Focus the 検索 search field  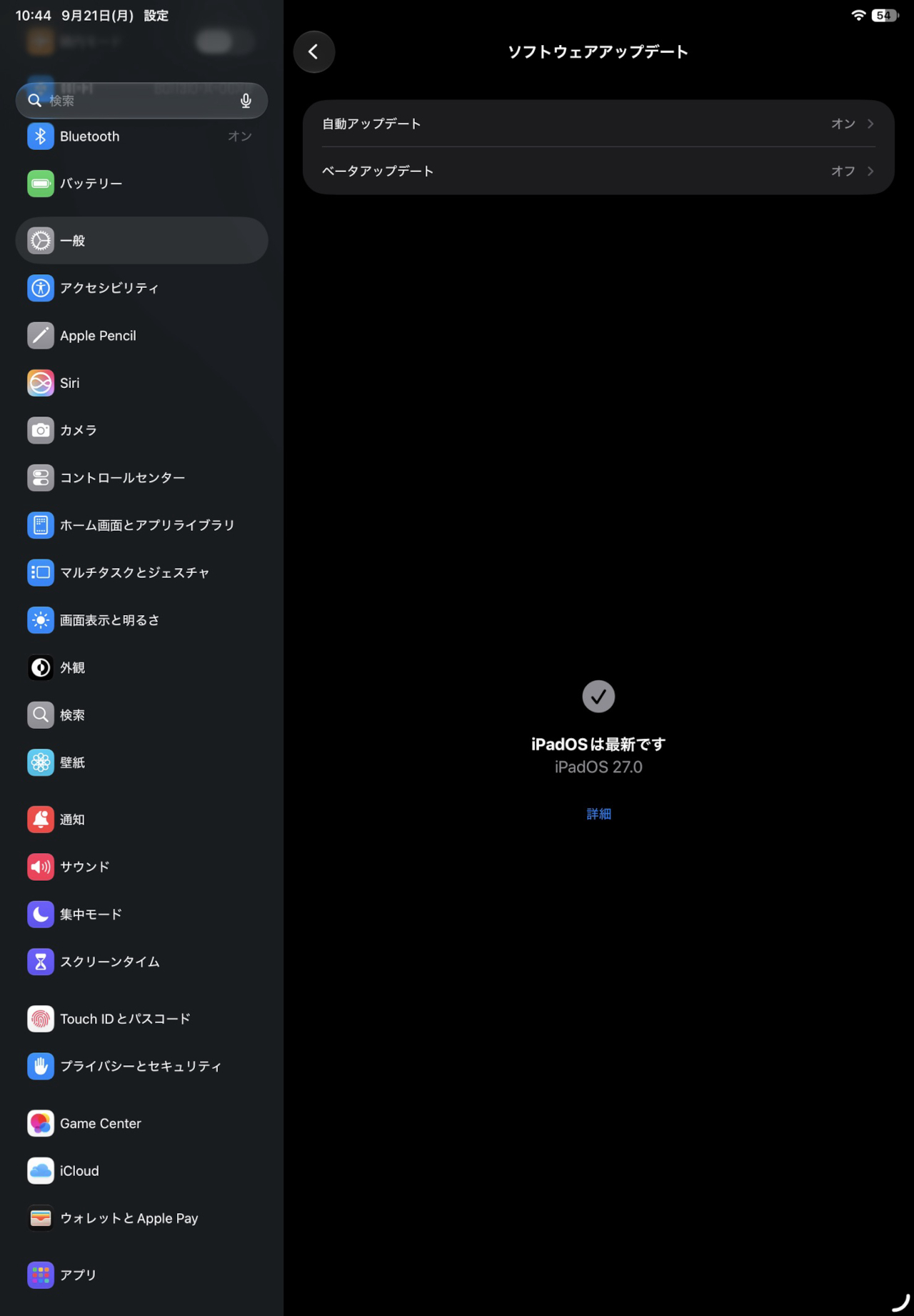click(x=141, y=101)
